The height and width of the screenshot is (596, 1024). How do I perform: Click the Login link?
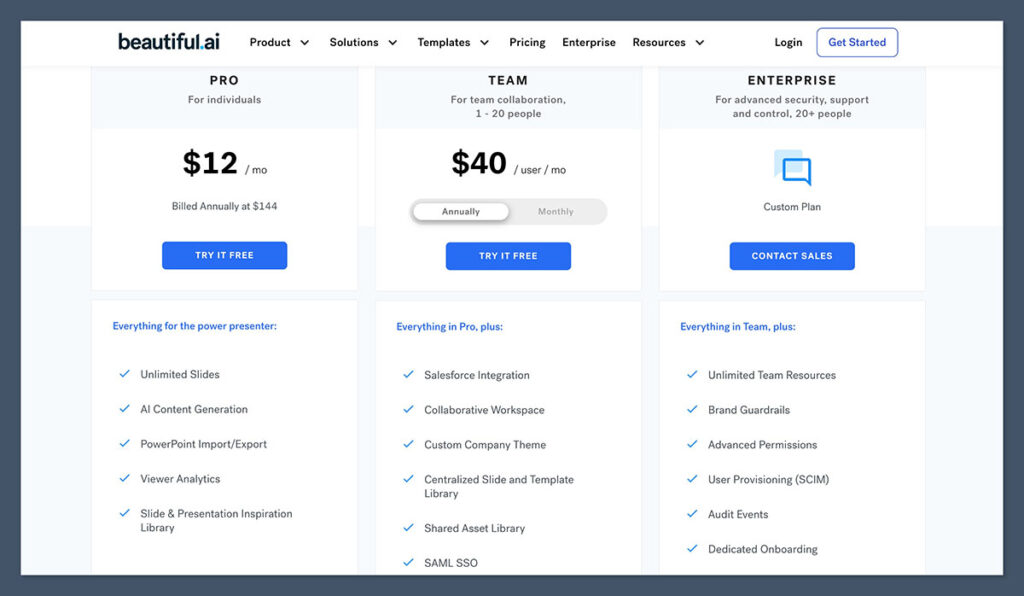[788, 42]
